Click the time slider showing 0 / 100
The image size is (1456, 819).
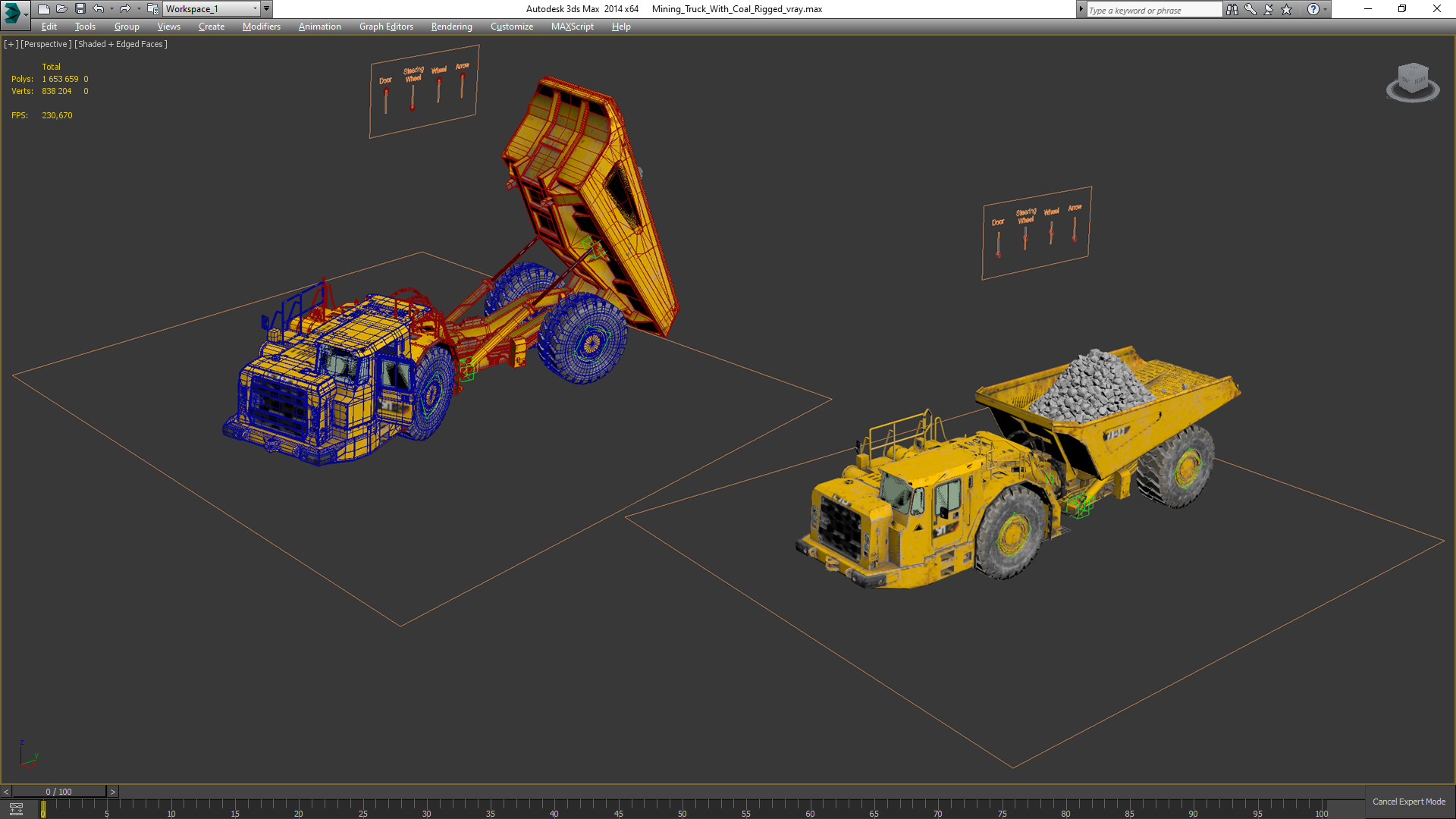(x=59, y=792)
